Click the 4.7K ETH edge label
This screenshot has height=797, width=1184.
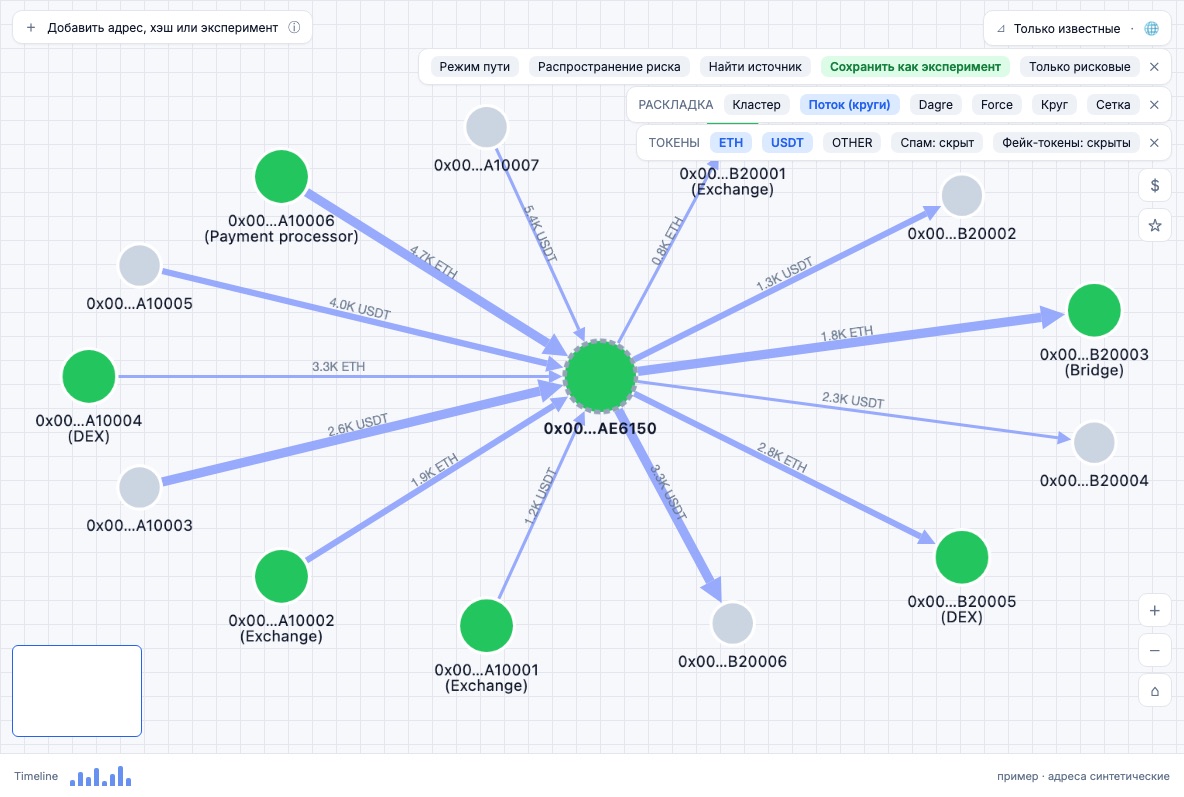(433, 263)
